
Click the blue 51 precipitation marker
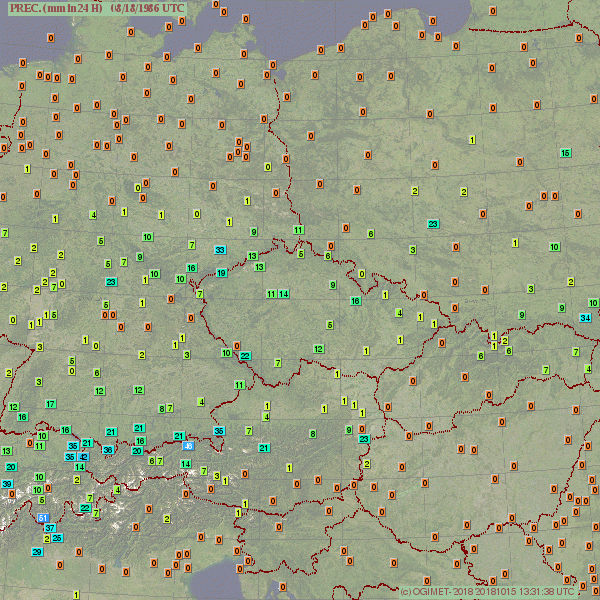(x=43, y=517)
